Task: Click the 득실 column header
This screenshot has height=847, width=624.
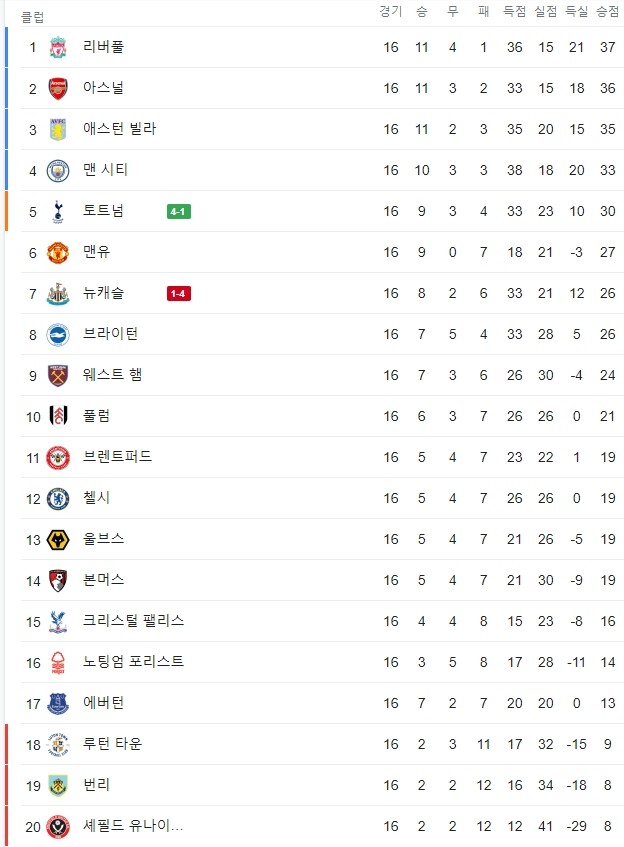Action: [x=576, y=11]
